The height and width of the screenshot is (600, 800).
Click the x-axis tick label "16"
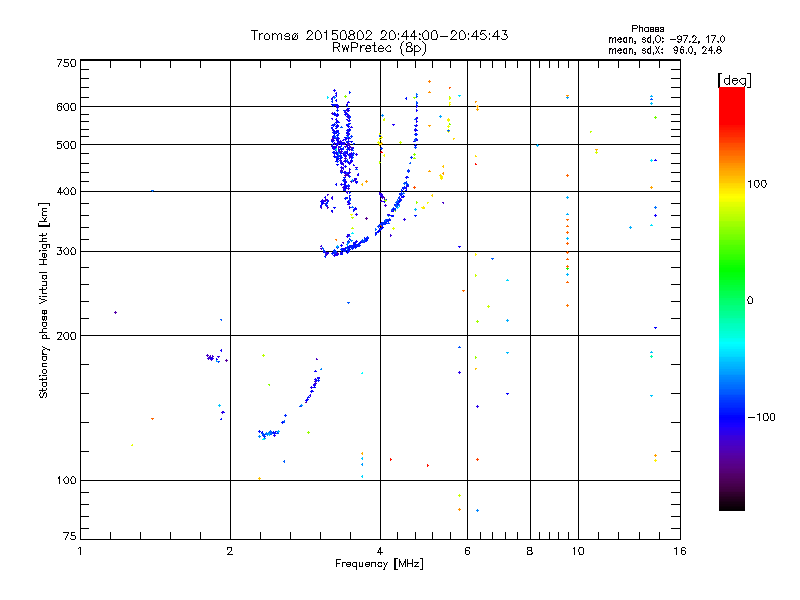680,551
